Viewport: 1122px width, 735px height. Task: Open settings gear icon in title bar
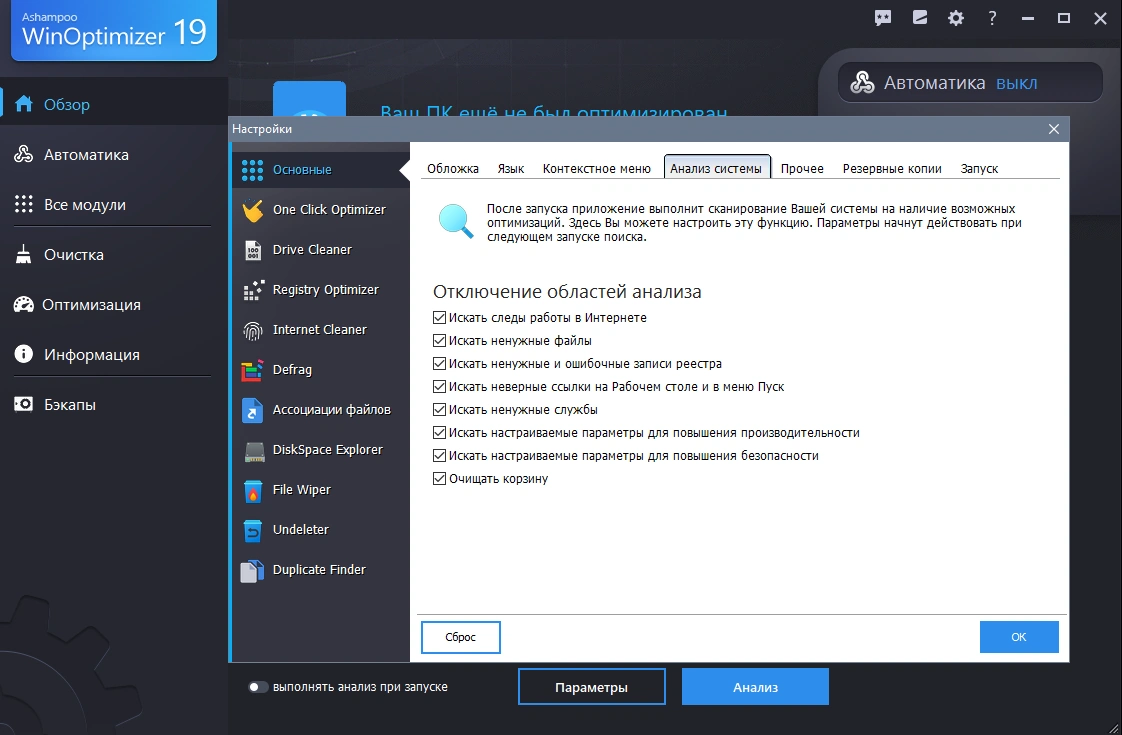[x=956, y=19]
